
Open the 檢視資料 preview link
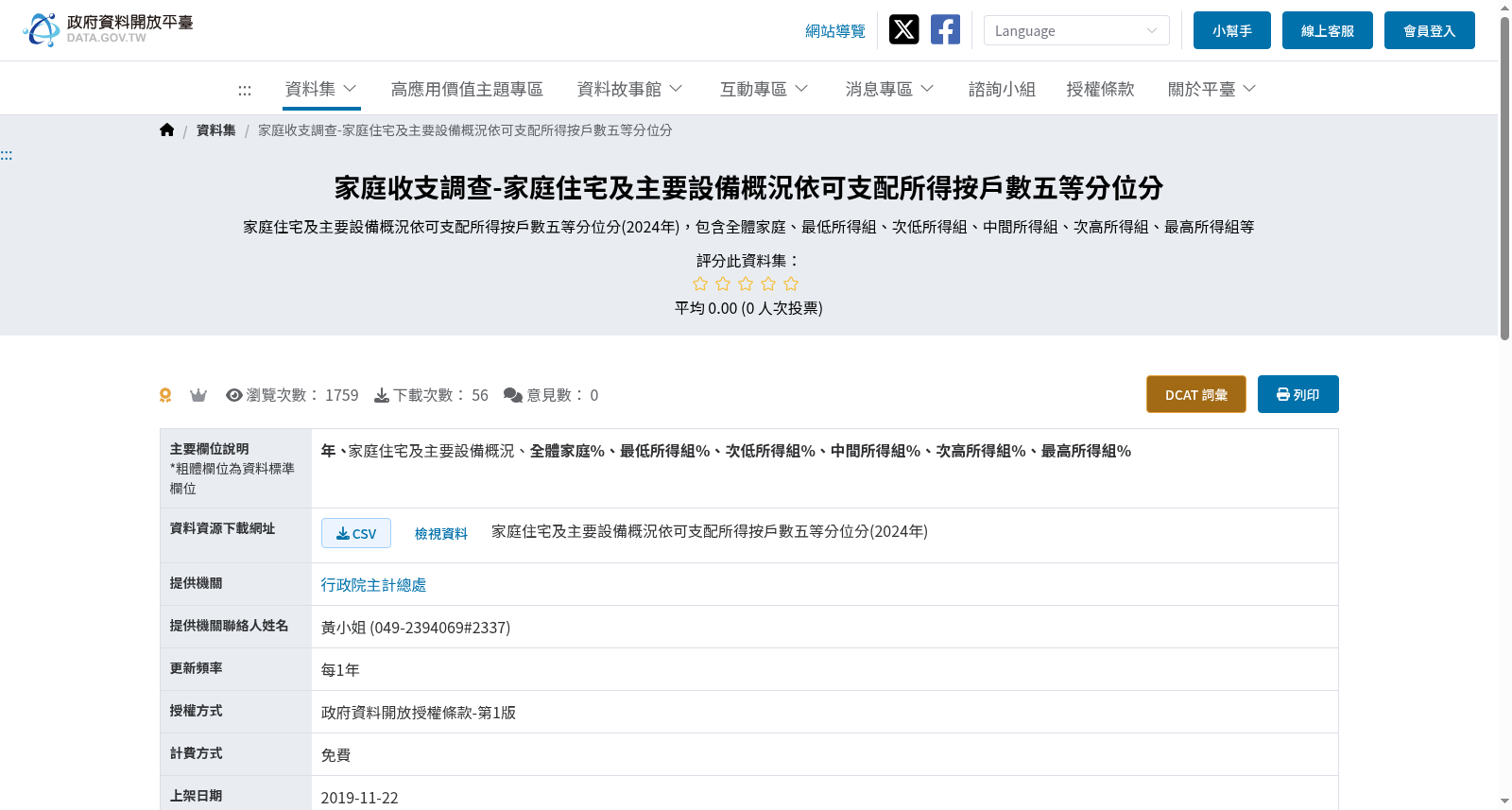[x=441, y=534]
